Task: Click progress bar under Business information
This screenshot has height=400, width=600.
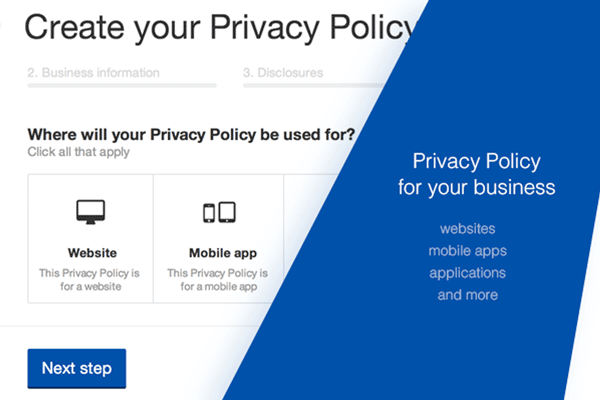Action: tap(122, 86)
